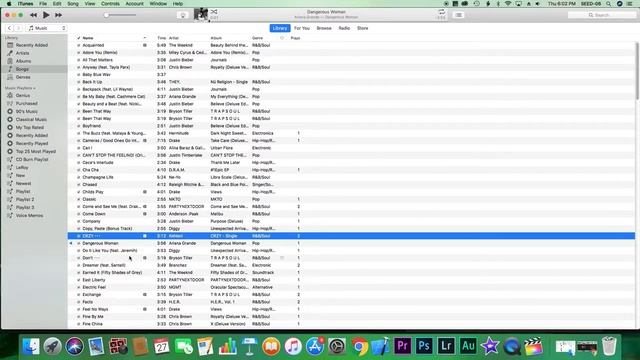Click the Search field in iTunes
The image size is (640, 360).
(x=602, y=15)
